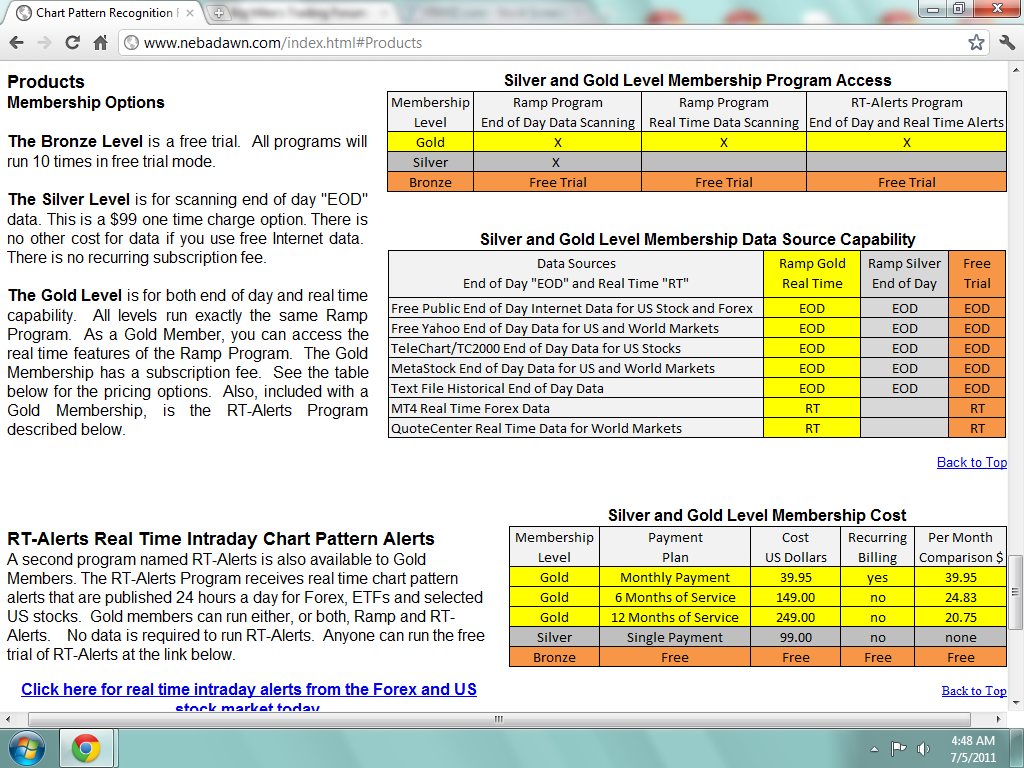The height and width of the screenshot is (768, 1024).
Task: Click 'MetaStock End of Day Data' row
Action: (697, 368)
